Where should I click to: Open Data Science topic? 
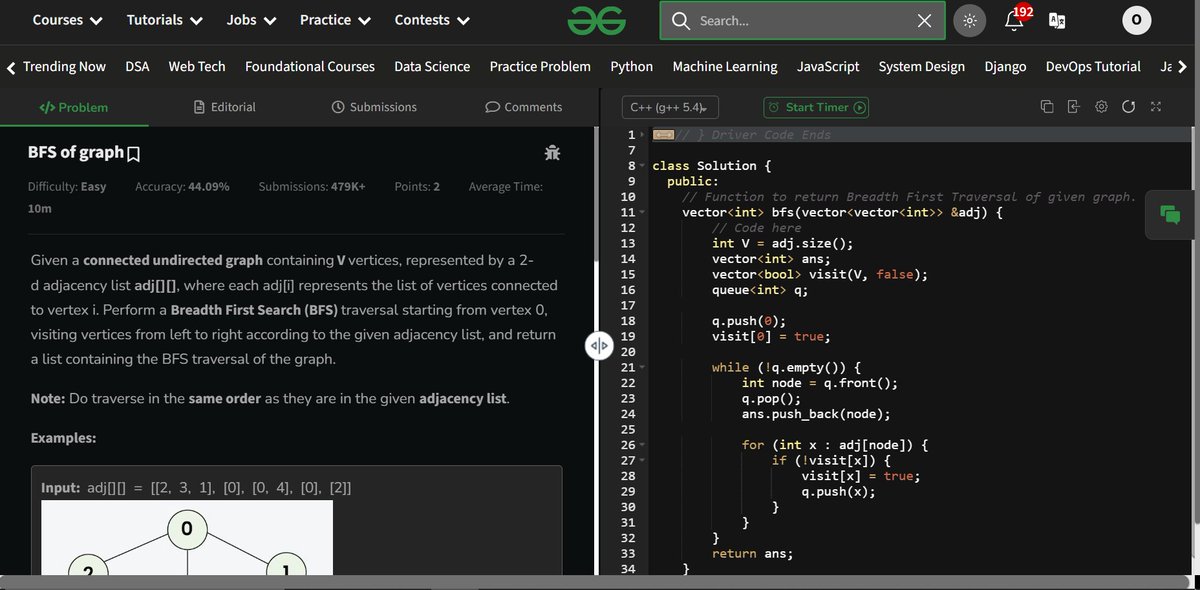(x=432, y=66)
